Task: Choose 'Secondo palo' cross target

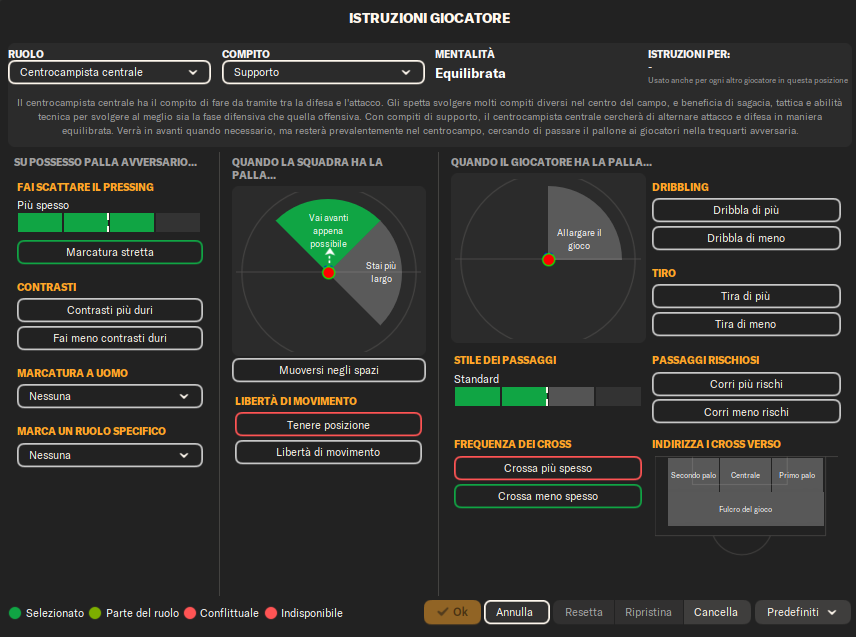Action: click(x=693, y=475)
